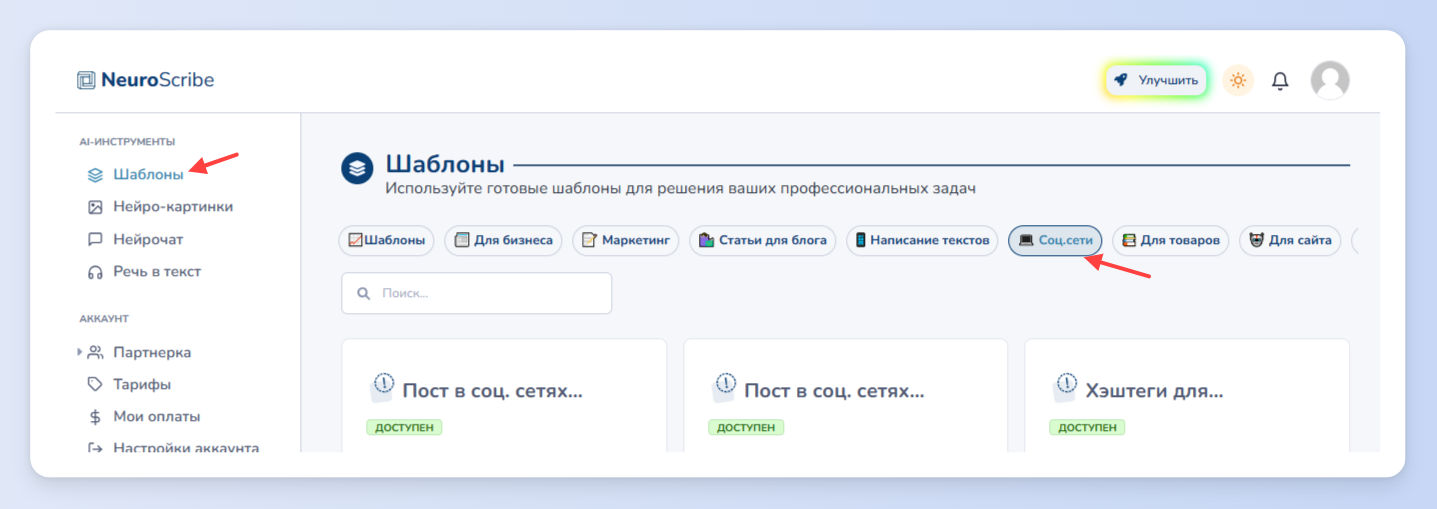Open the first Пост в соц. сетях card
1437x509 pixels.
click(x=504, y=395)
